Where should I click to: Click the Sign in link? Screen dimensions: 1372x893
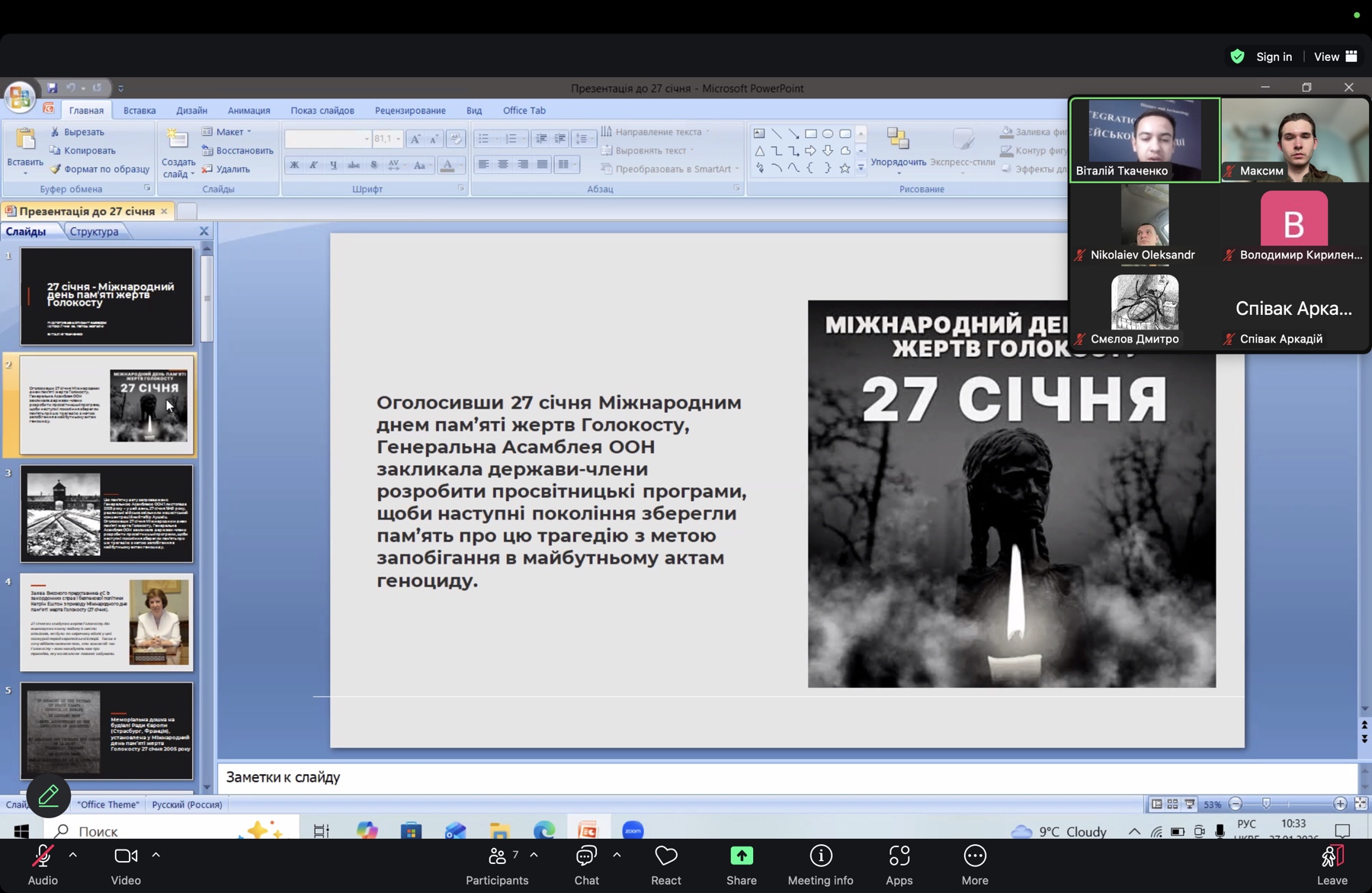[1274, 56]
